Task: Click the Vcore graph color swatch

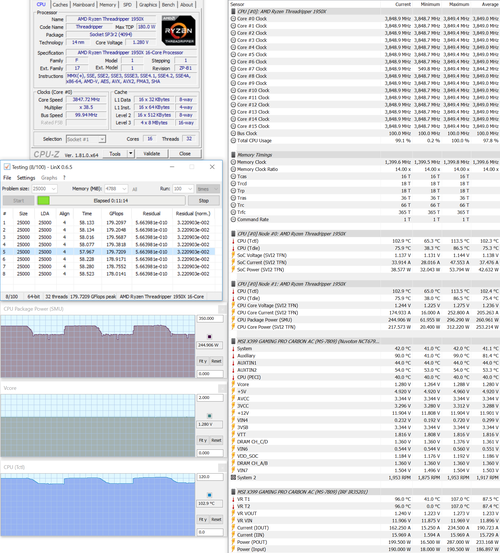Action: tap(209, 416)
